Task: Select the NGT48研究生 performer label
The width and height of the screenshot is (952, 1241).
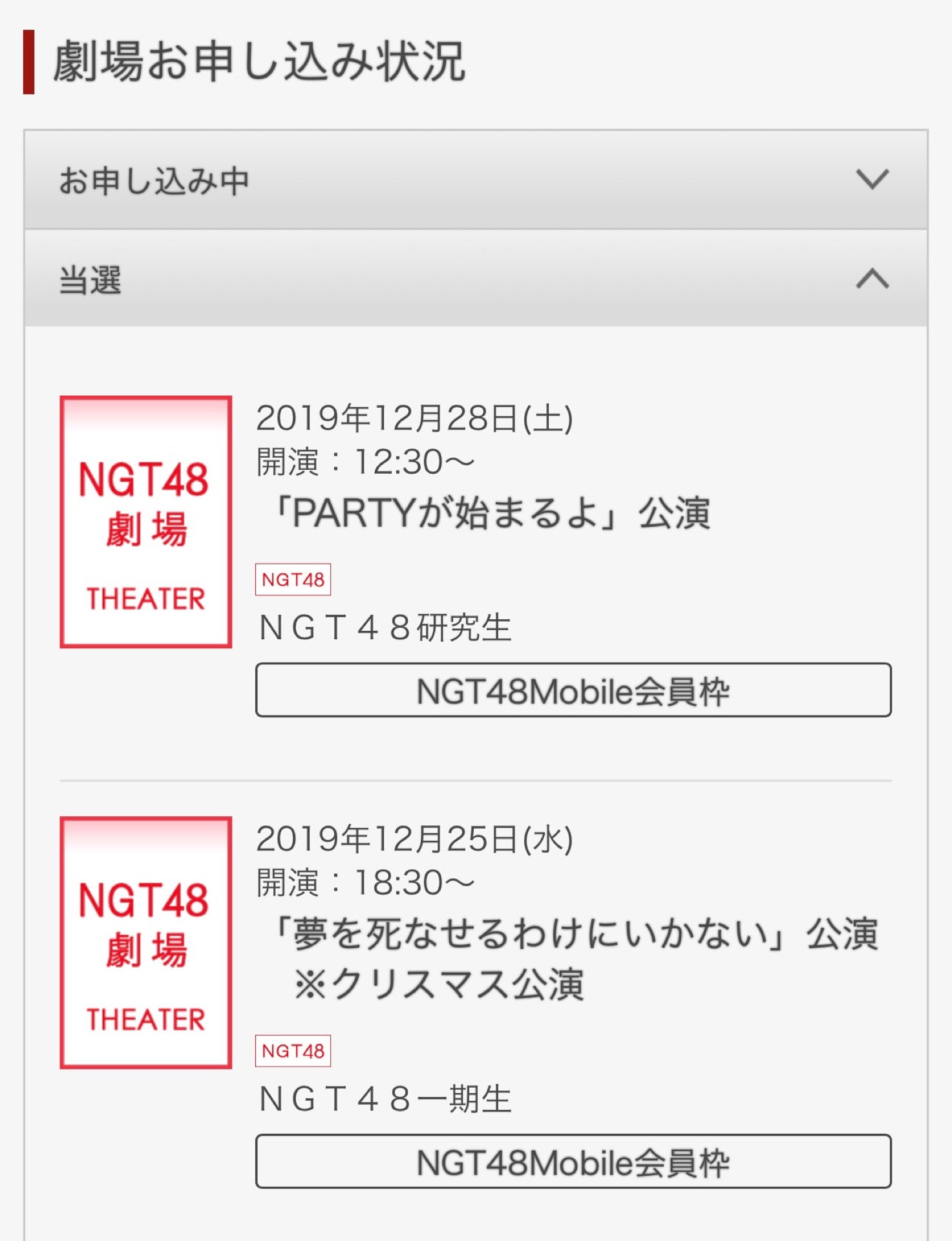Action: click(x=385, y=628)
